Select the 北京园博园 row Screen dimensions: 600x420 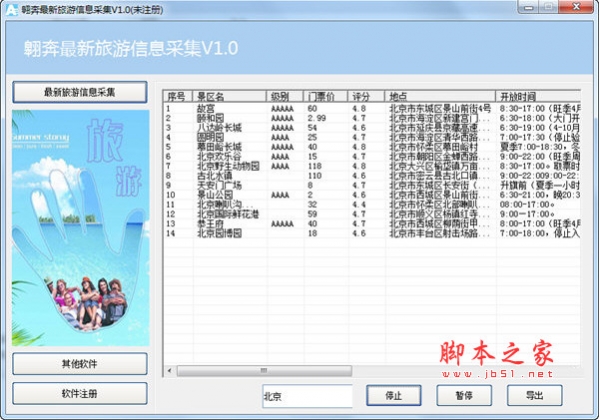pos(372,233)
